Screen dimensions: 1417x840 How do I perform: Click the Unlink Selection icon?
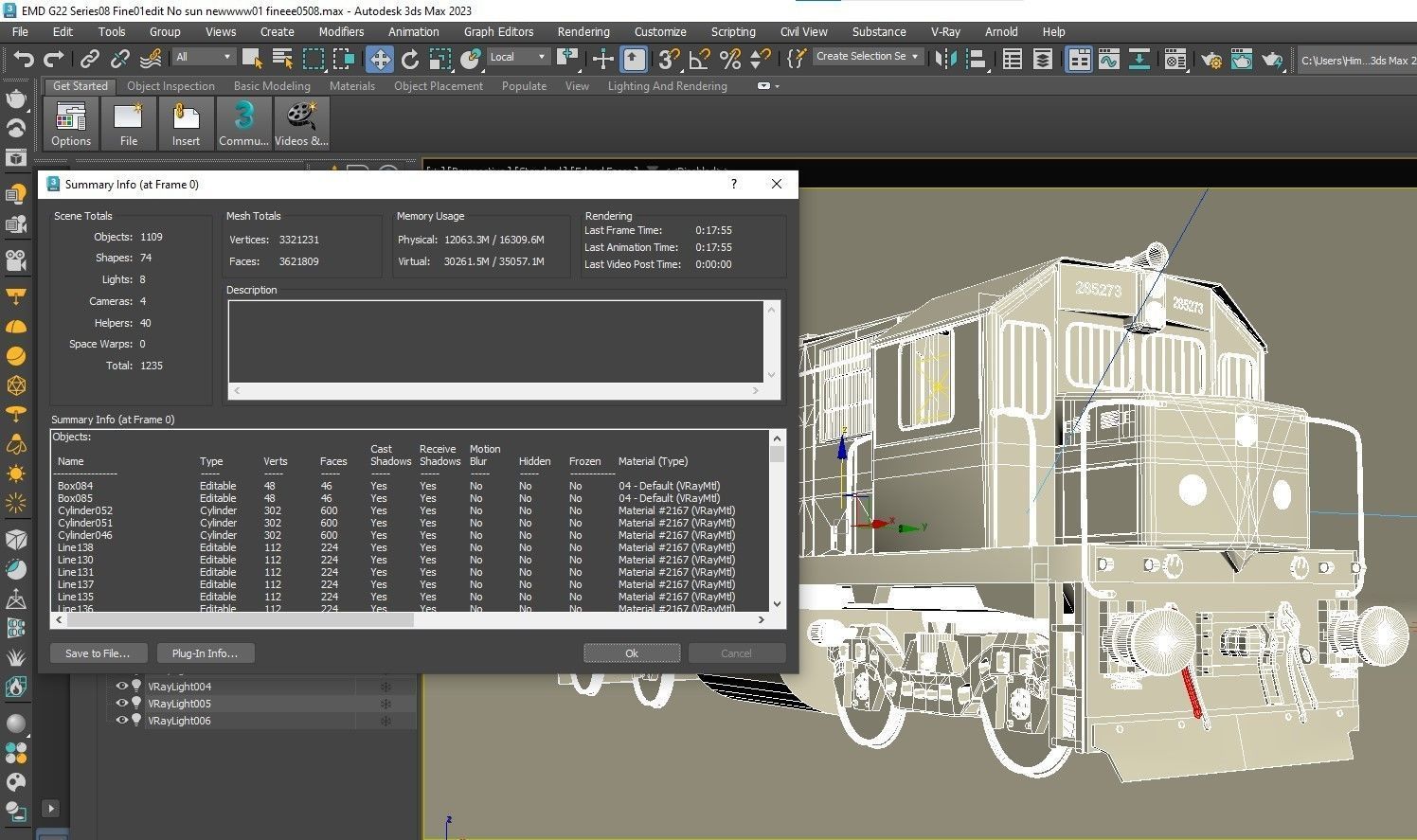pos(119,60)
